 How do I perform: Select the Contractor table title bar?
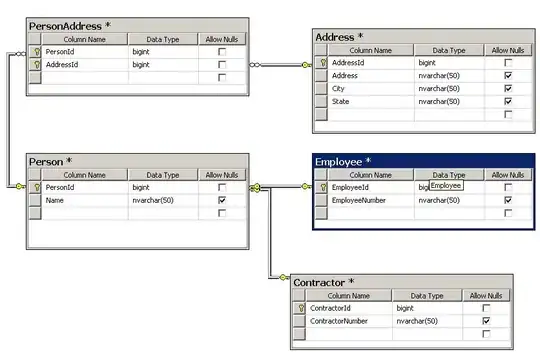[402, 282]
